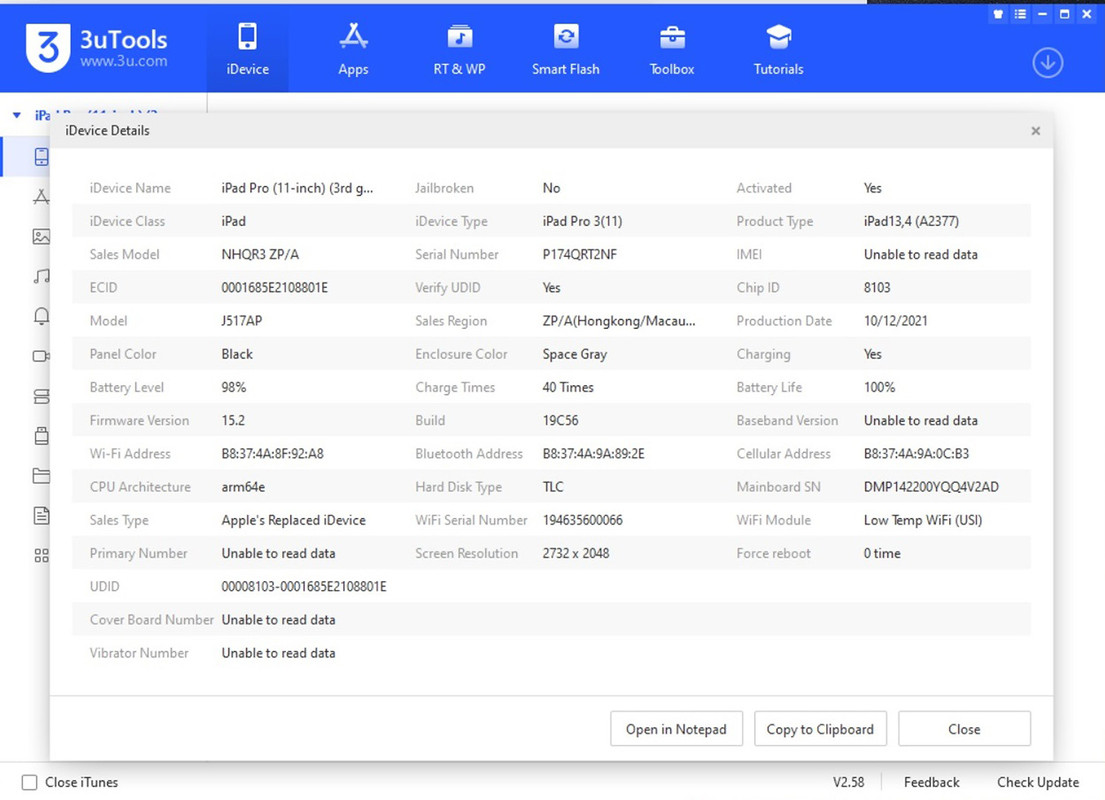
Task: Open the Apps tab
Action: click(x=353, y=49)
